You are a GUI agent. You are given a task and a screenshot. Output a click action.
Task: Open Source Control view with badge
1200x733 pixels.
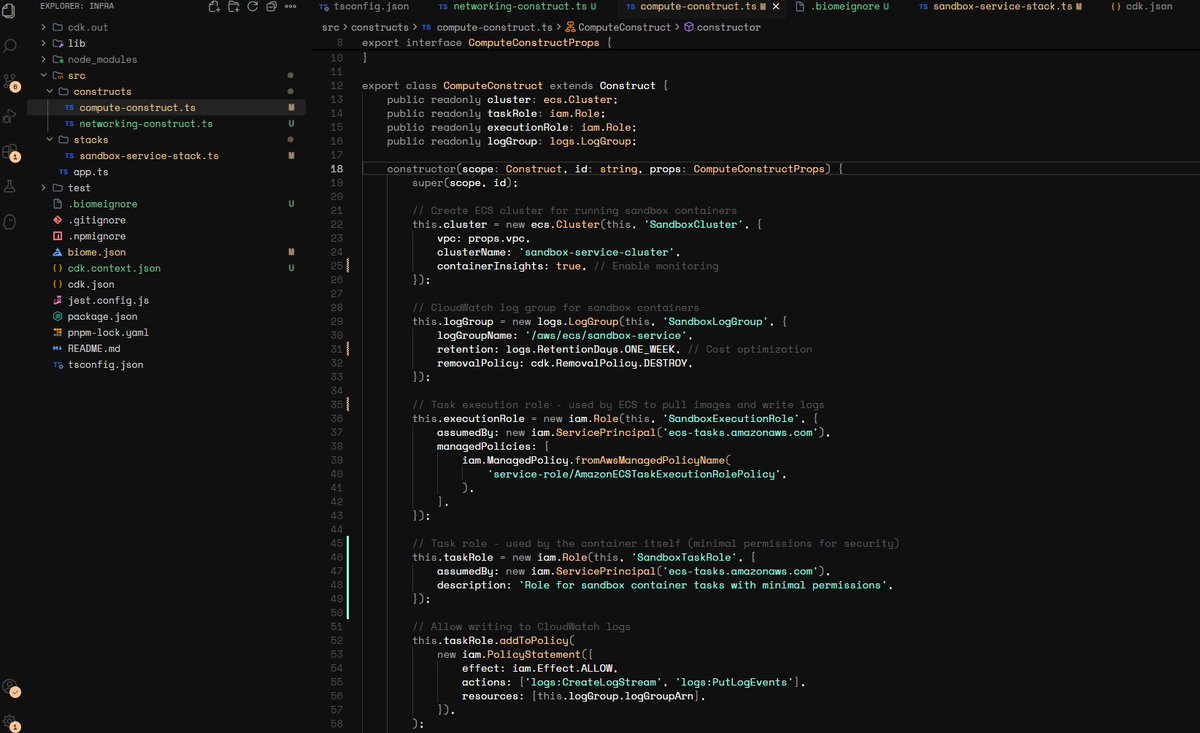click(10, 82)
